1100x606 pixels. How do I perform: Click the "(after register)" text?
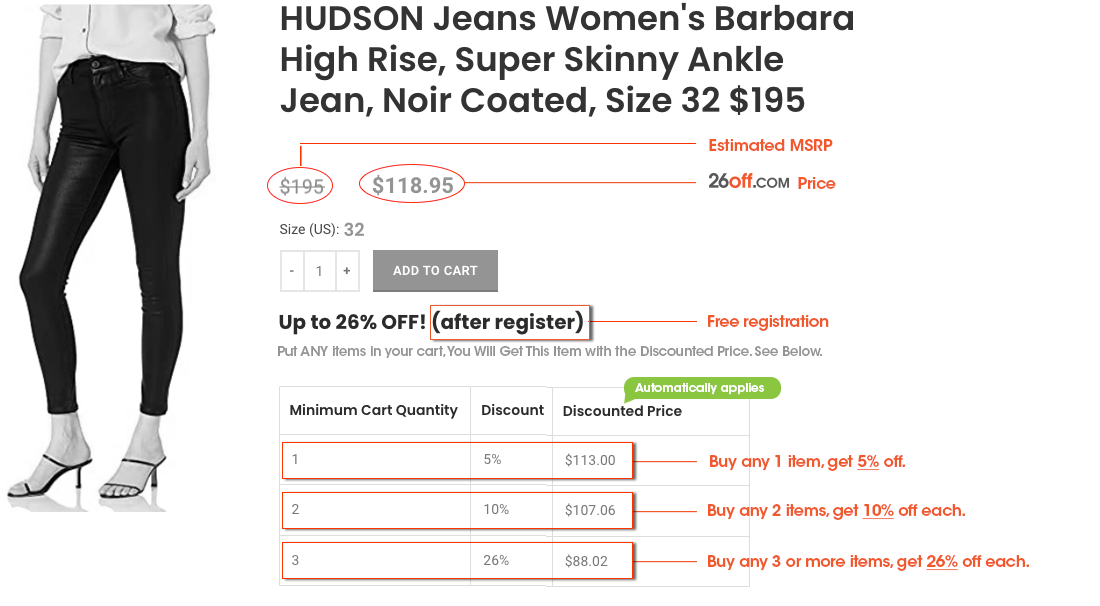coord(508,322)
